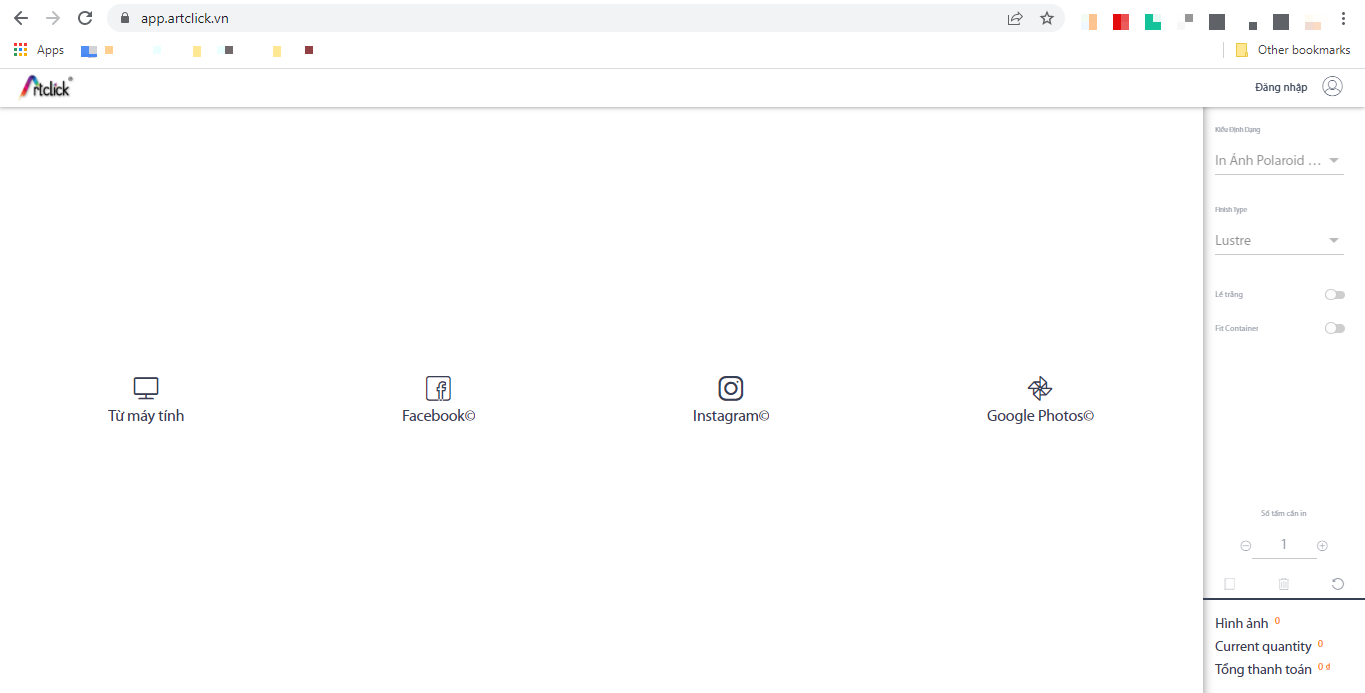1365x693 pixels.
Task: Click the Facebook logo icon
Action: point(438,388)
